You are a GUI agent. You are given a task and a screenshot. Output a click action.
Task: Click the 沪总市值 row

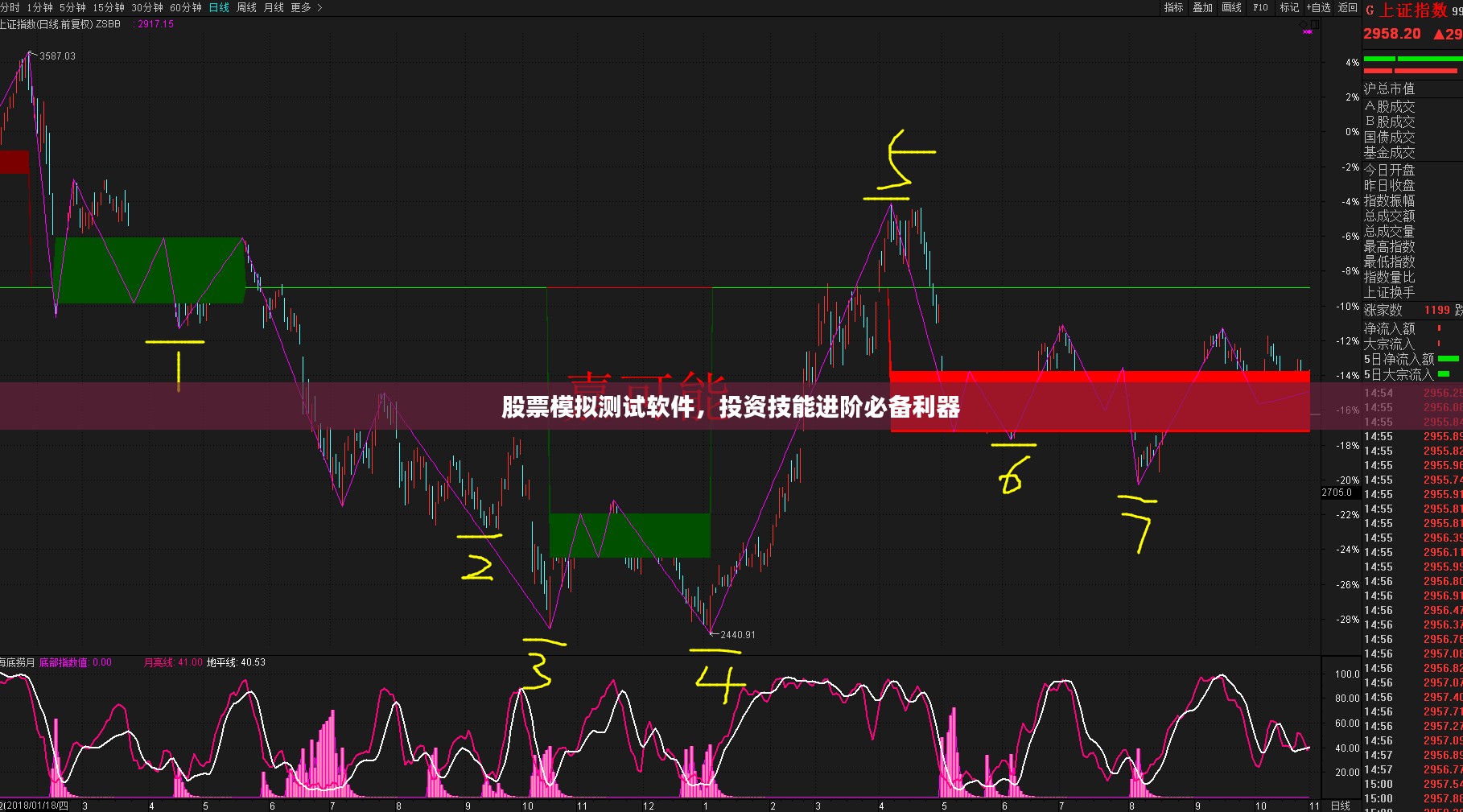tap(1413, 89)
